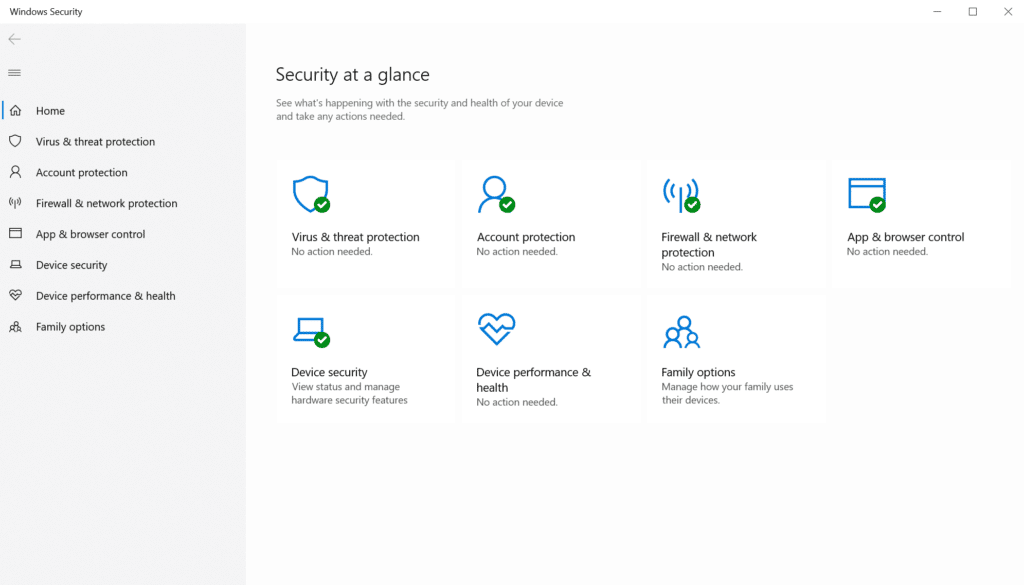Click the heart icon beside Device performance & health

(16, 295)
